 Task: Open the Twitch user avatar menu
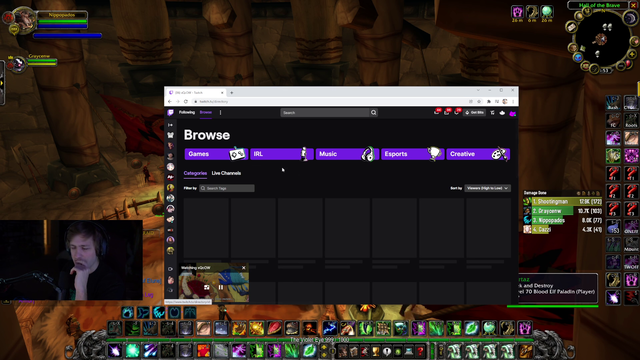coord(513,113)
